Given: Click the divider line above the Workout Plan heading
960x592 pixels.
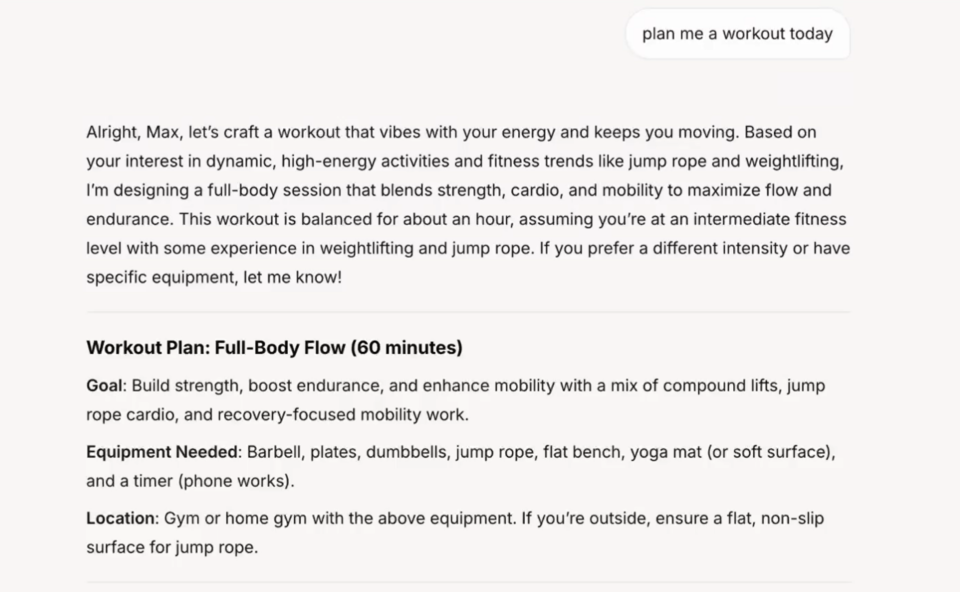Looking at the screenshot, I should pyautogui.click(x=468, y=312).
